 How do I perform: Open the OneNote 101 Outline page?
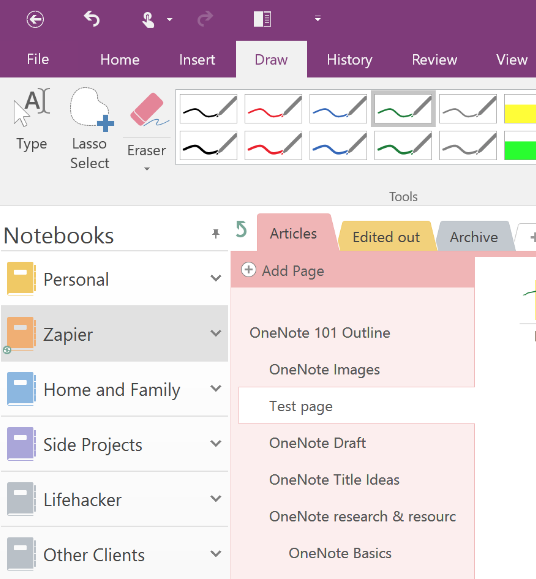(320, 333)
